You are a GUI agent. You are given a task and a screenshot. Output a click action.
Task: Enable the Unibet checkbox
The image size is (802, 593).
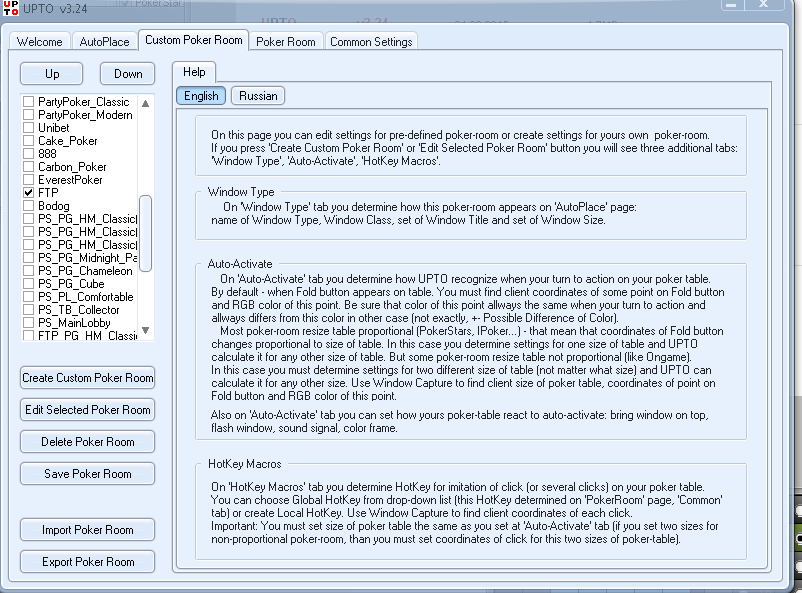pos(29,128)
